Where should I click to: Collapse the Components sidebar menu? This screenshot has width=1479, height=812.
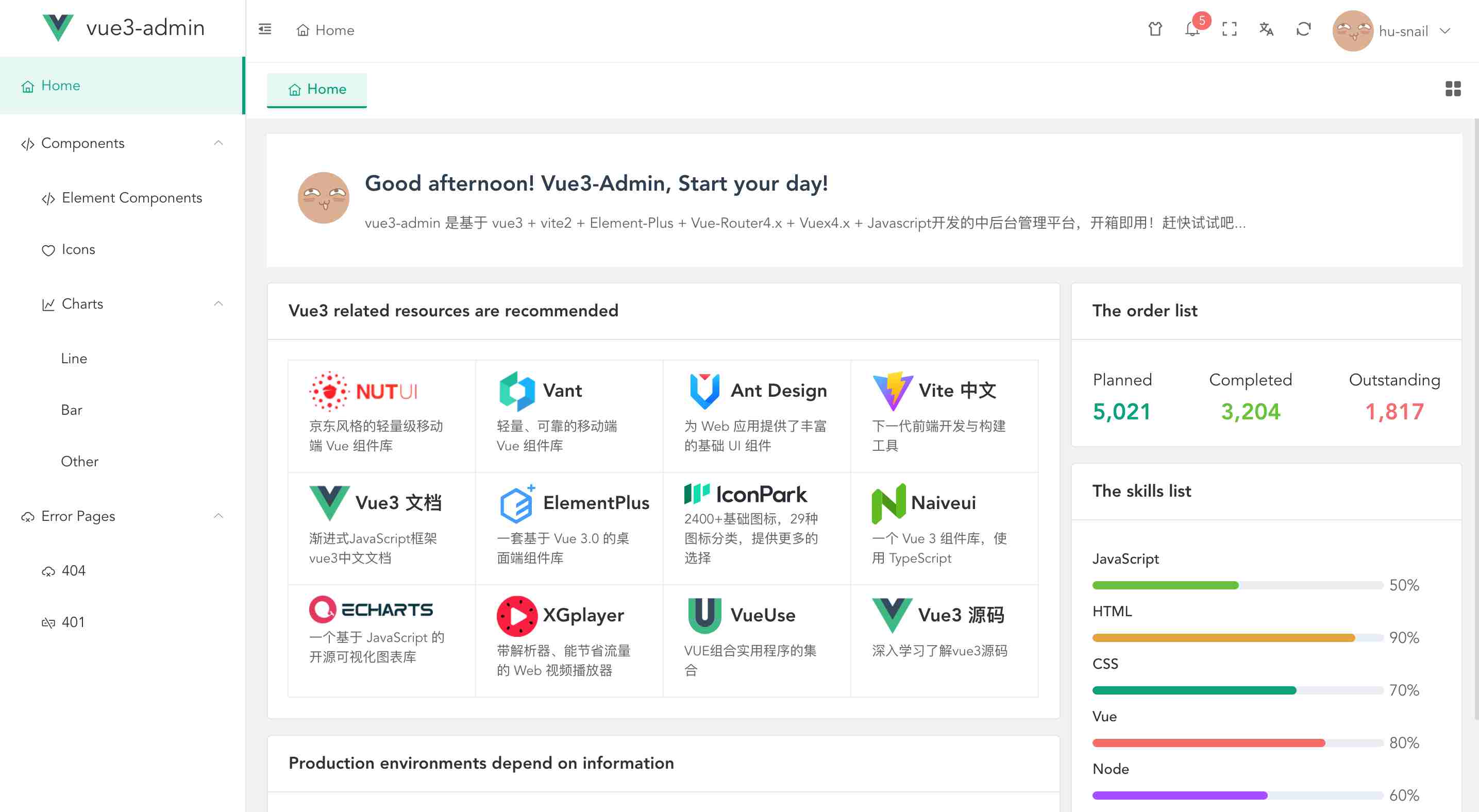122,143
